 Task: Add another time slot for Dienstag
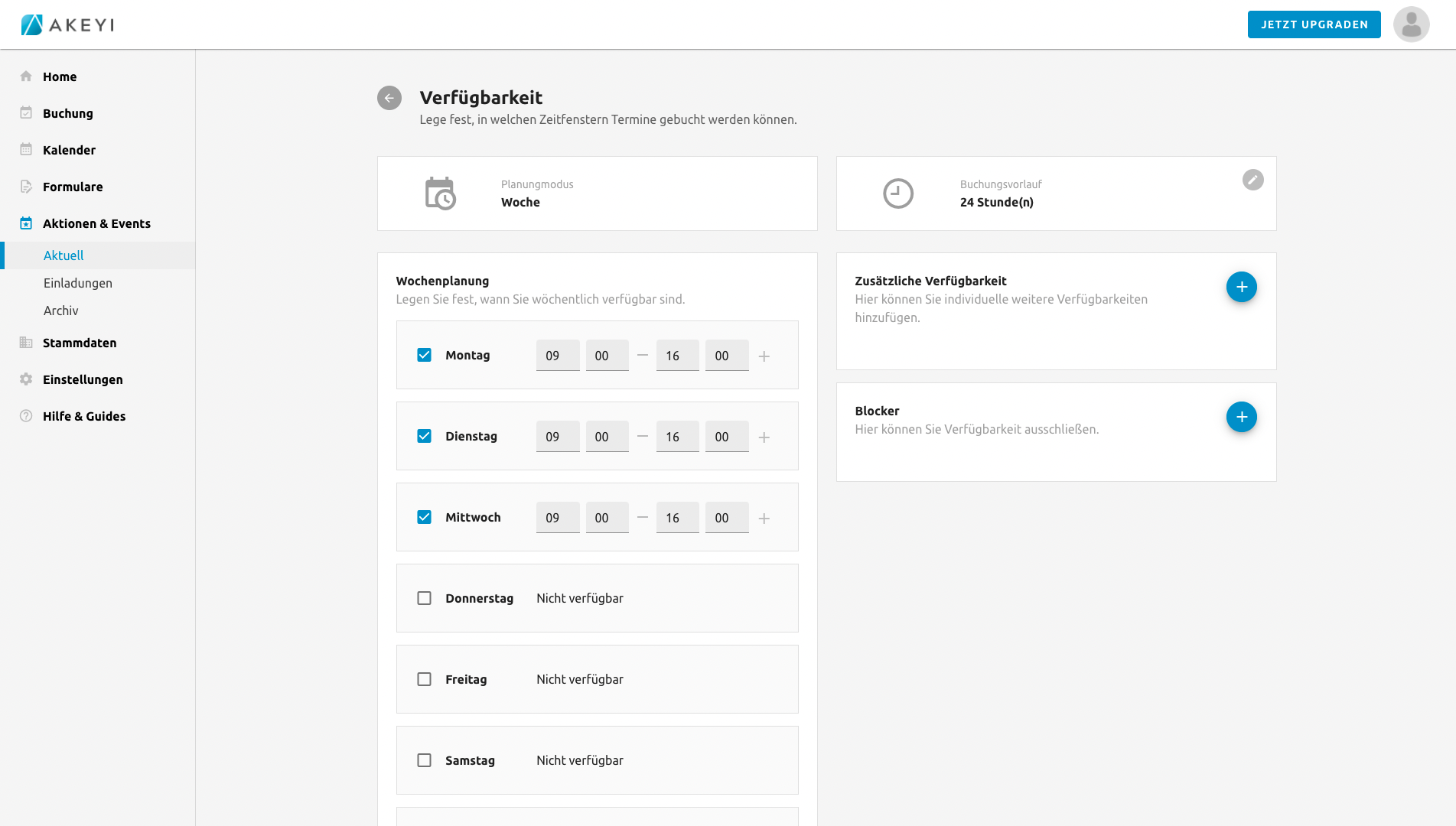764,437
